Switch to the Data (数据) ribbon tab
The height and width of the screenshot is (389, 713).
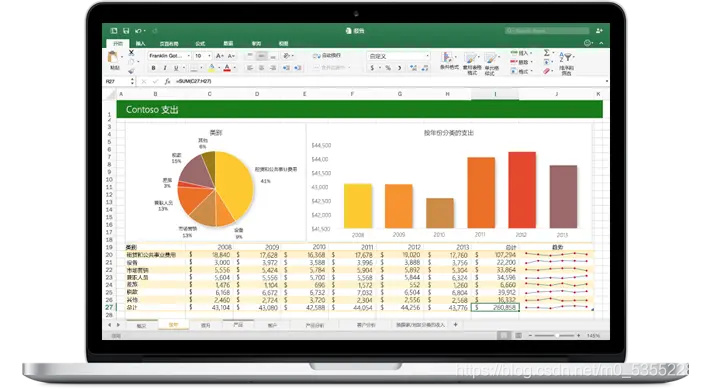tap(228, 44)
